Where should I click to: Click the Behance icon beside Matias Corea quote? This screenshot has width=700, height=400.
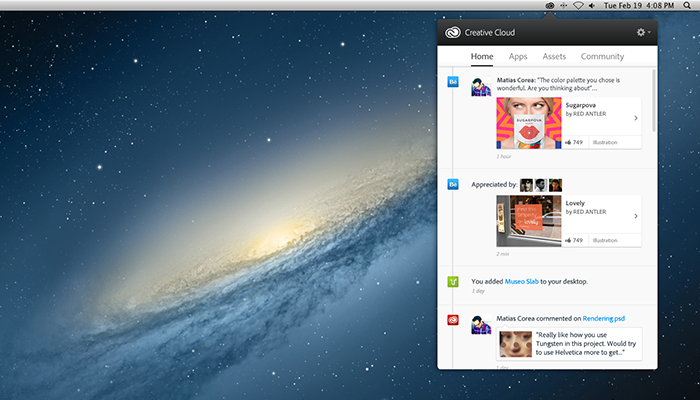[x=453, y=82]
